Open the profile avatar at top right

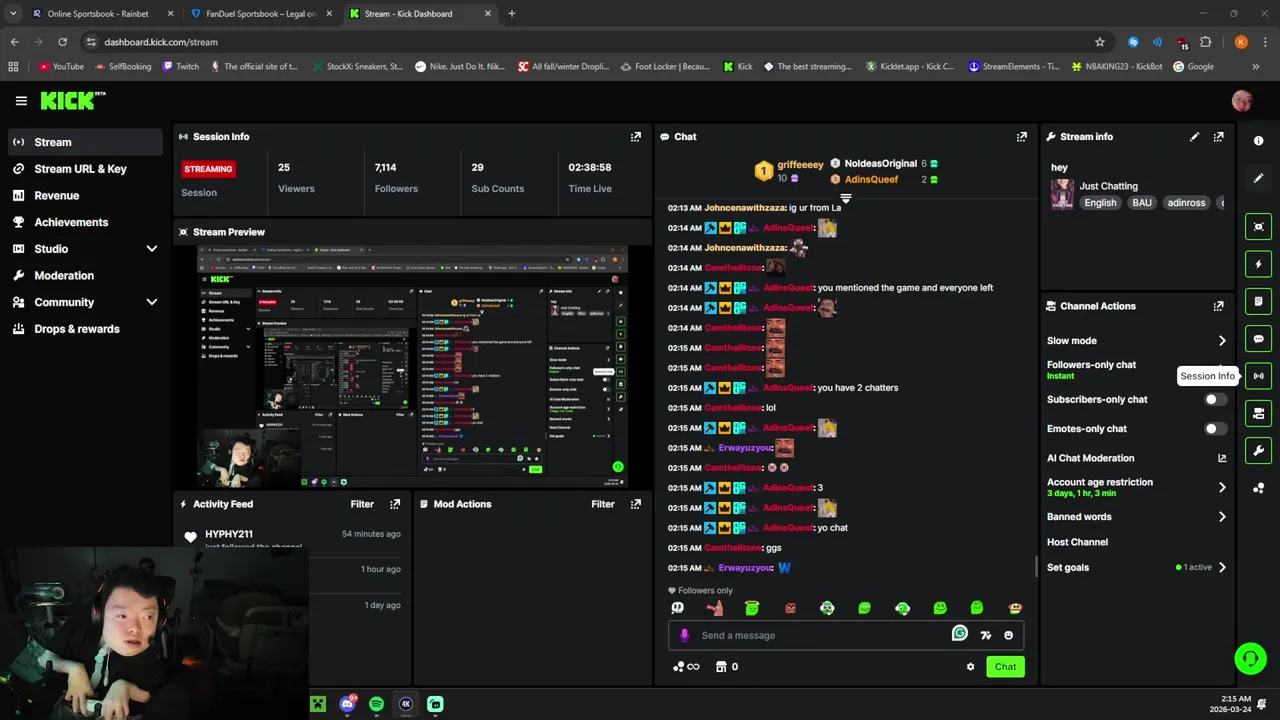[x=1242, y=100]
